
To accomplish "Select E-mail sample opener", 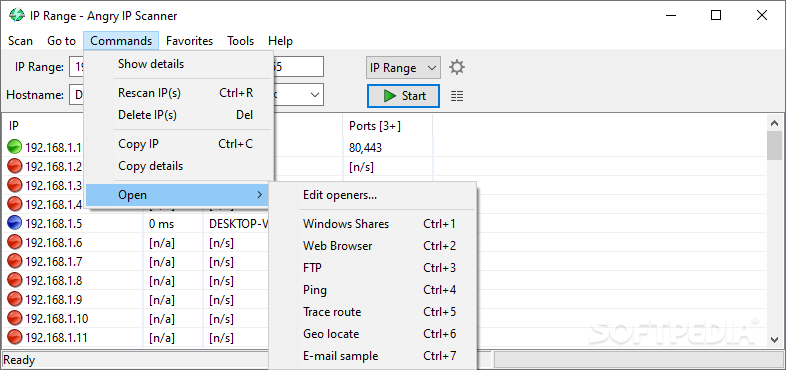I will pos(373,356).
